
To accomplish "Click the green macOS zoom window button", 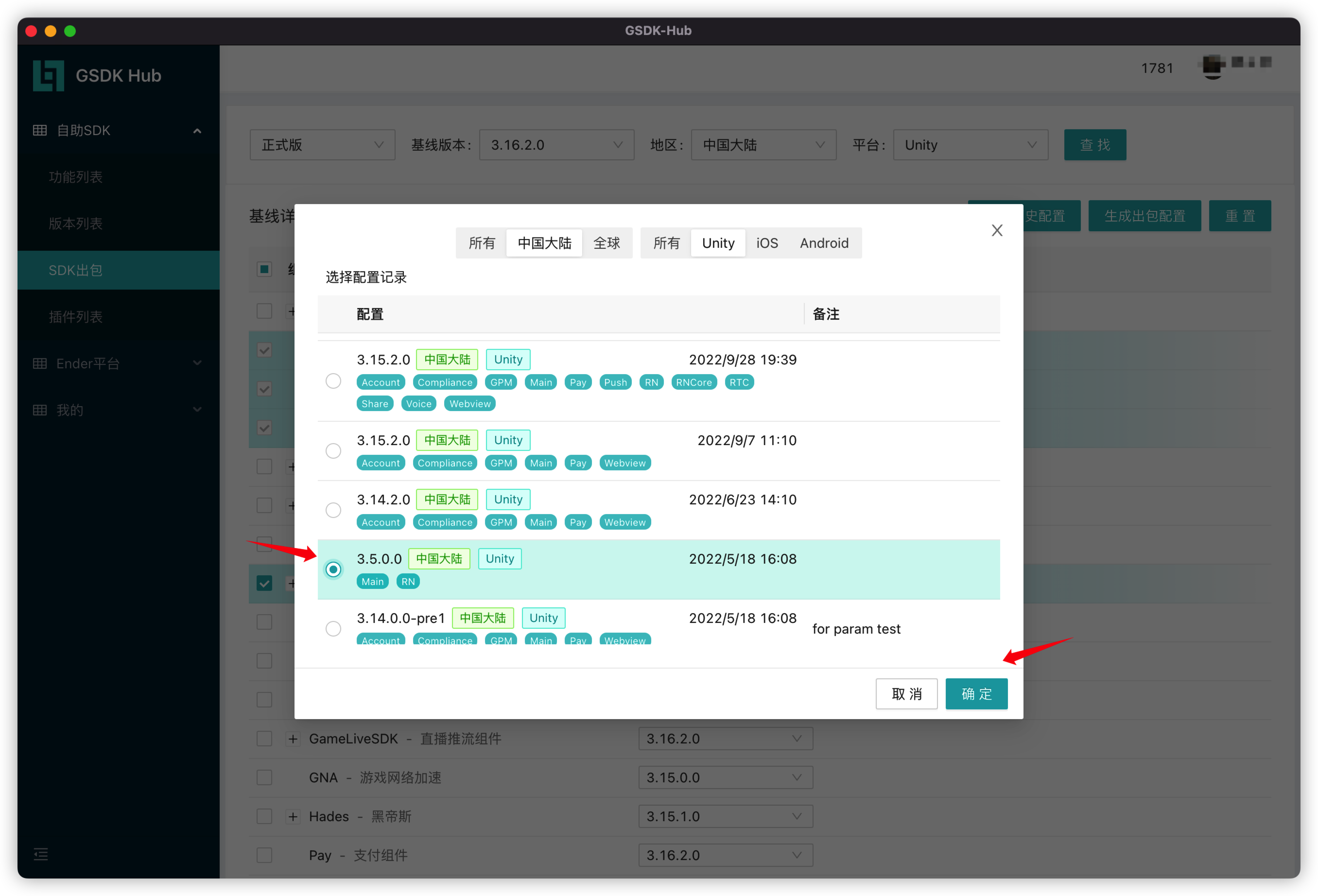I will click(x=70, y=31).
